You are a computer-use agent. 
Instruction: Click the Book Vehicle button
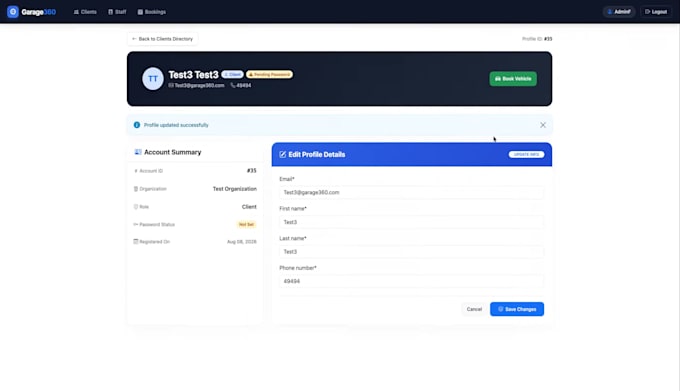[513, 78]
